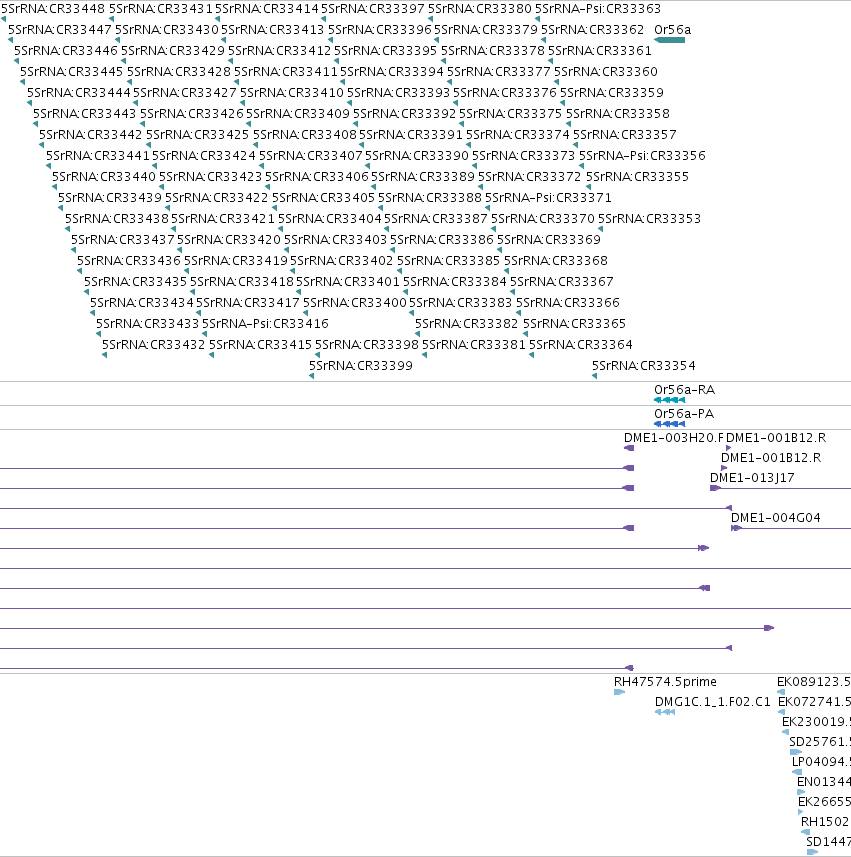Open 5SrRNA:CR33399 feature
The height and width of the screenshot is (857, 851).
[x=361, y=366]
